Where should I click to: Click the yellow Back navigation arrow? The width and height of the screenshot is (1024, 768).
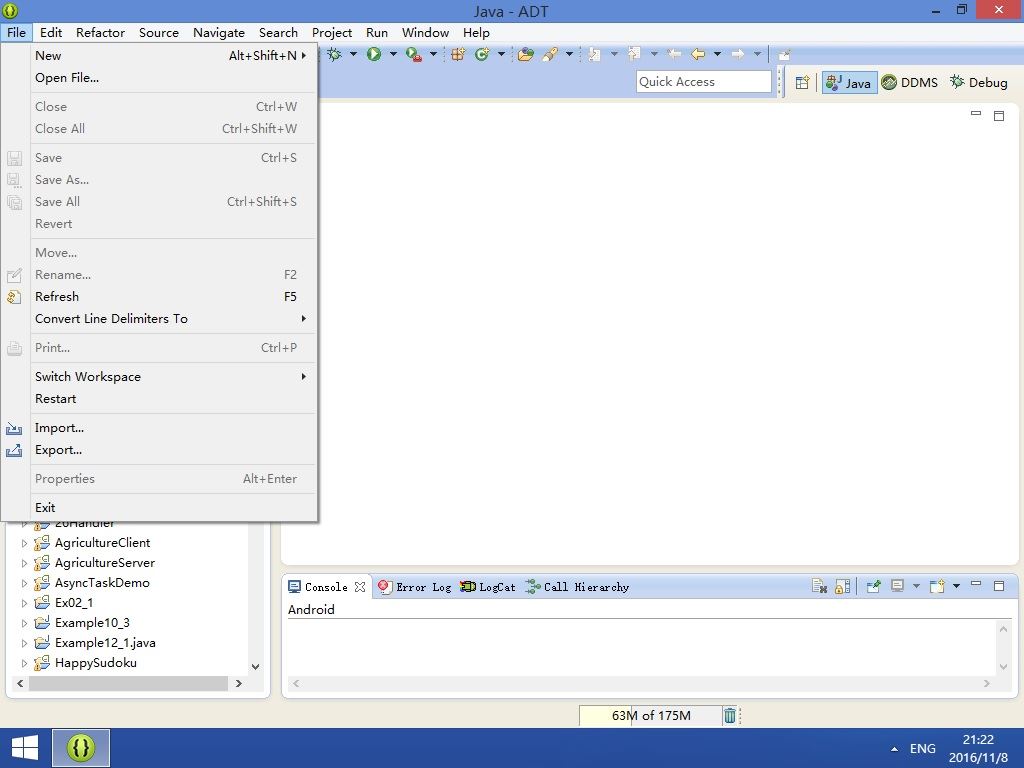tap(698, 54)
